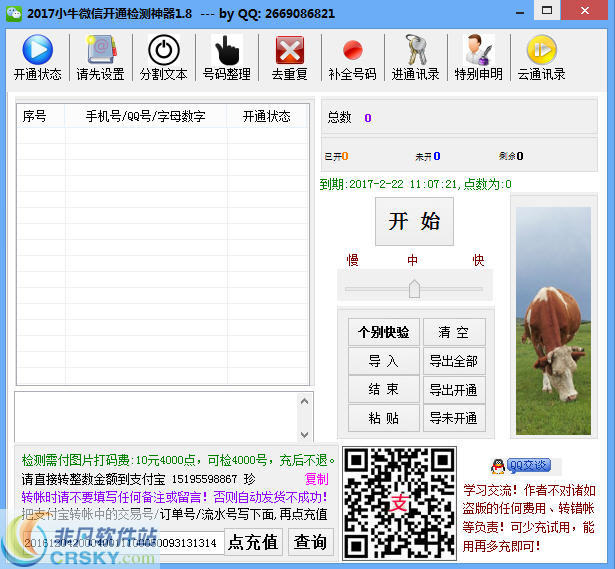Click the WeChat app icon in title bar
Viewport: 615px width, 569px height.
(x=14, y=13)
